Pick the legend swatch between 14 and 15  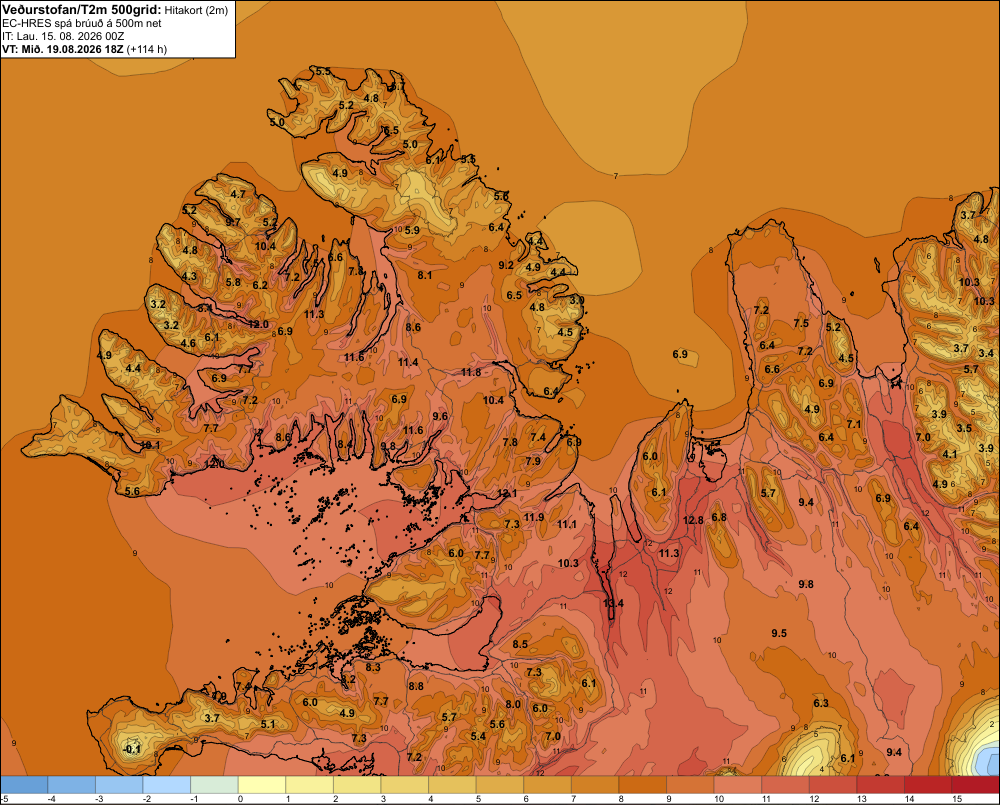pyautogui.click(x=927, y=785)
